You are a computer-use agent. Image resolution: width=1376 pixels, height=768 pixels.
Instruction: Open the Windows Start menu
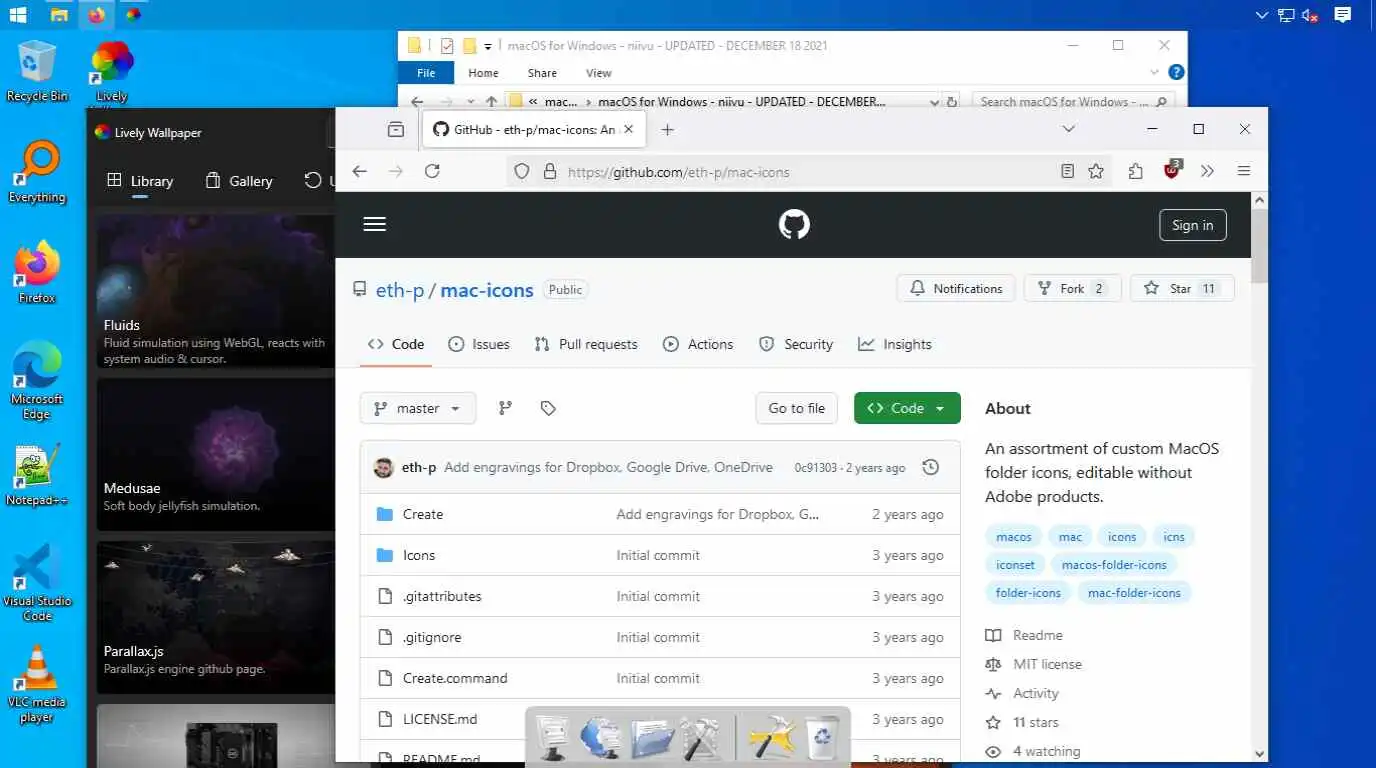(18, 15)
